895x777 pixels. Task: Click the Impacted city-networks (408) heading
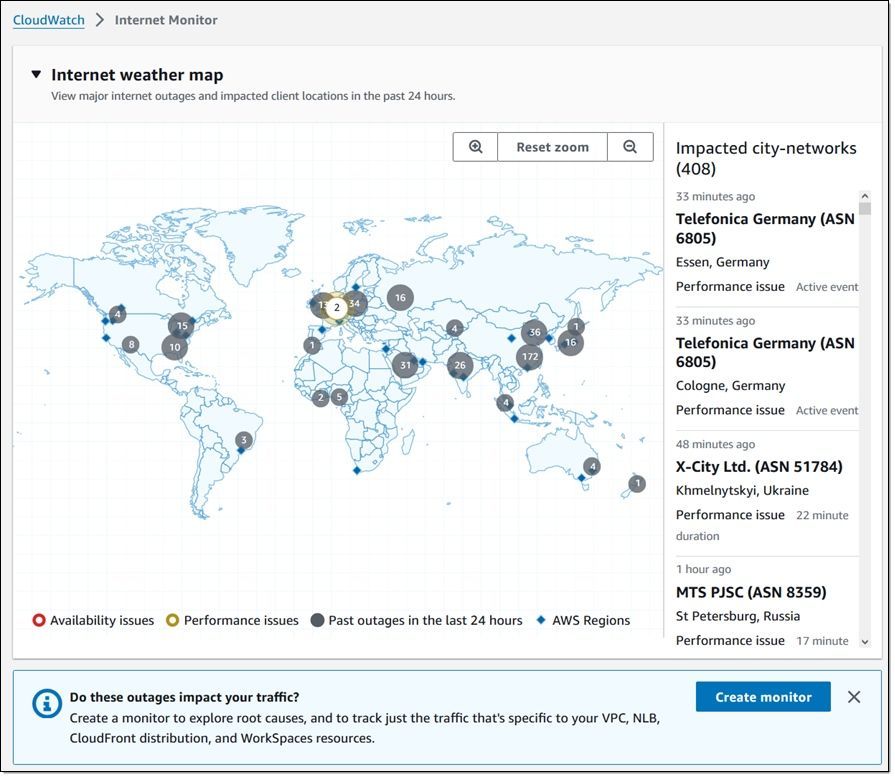[x=766, y=158]
